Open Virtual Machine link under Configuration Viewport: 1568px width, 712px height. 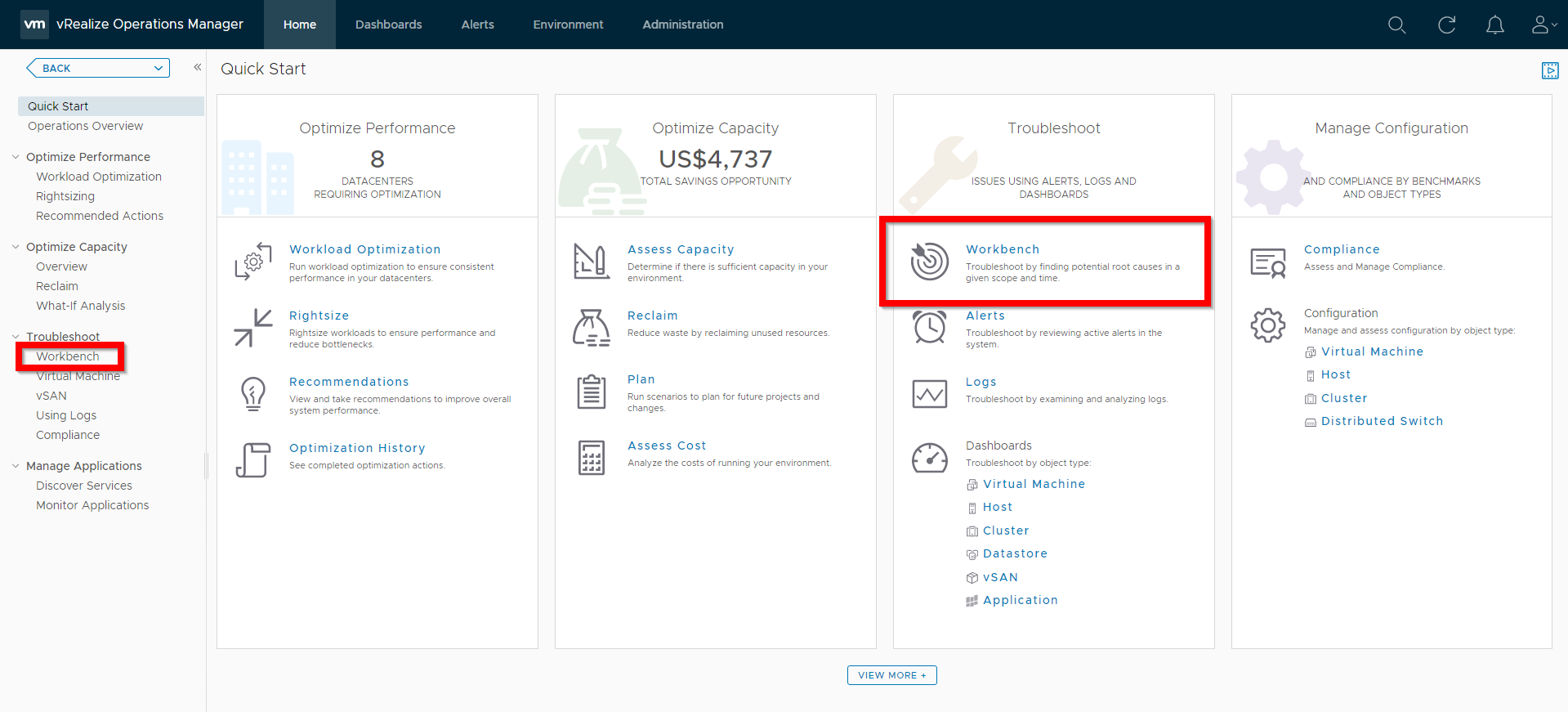coord(1372,352)
